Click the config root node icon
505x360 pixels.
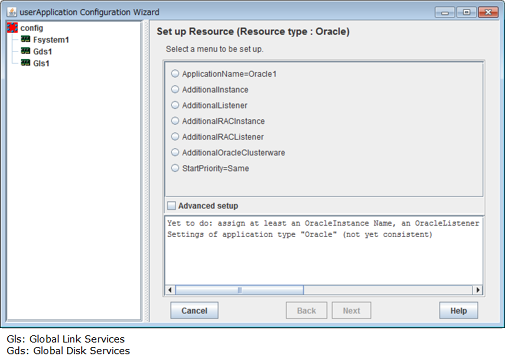click(x=12, y=28)
